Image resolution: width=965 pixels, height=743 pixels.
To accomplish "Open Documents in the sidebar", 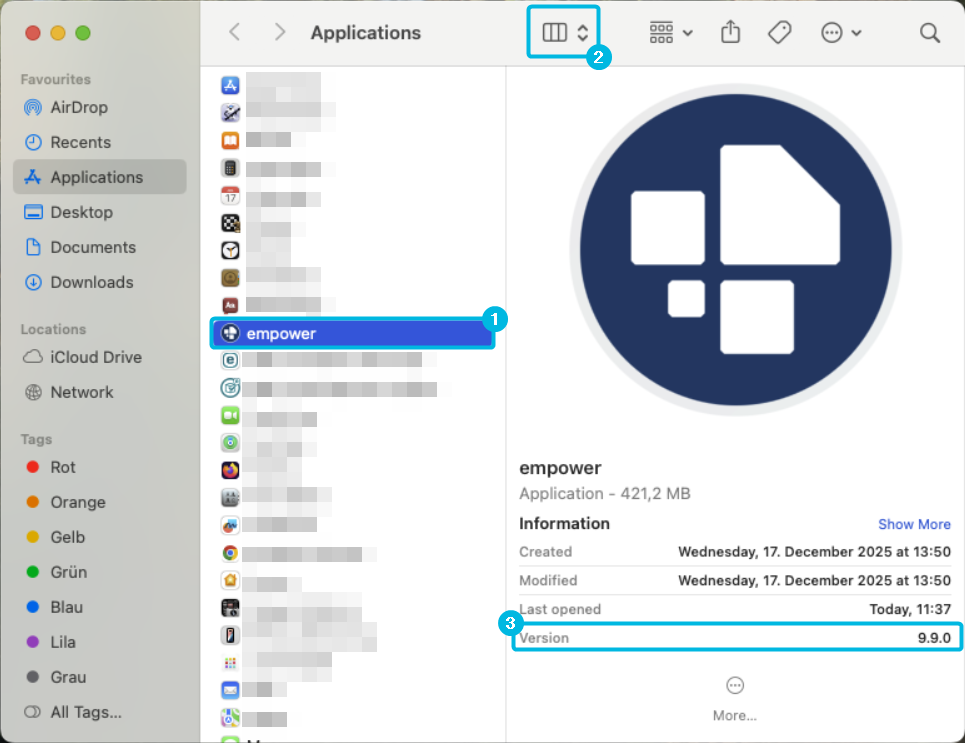I will coord(100,247).
